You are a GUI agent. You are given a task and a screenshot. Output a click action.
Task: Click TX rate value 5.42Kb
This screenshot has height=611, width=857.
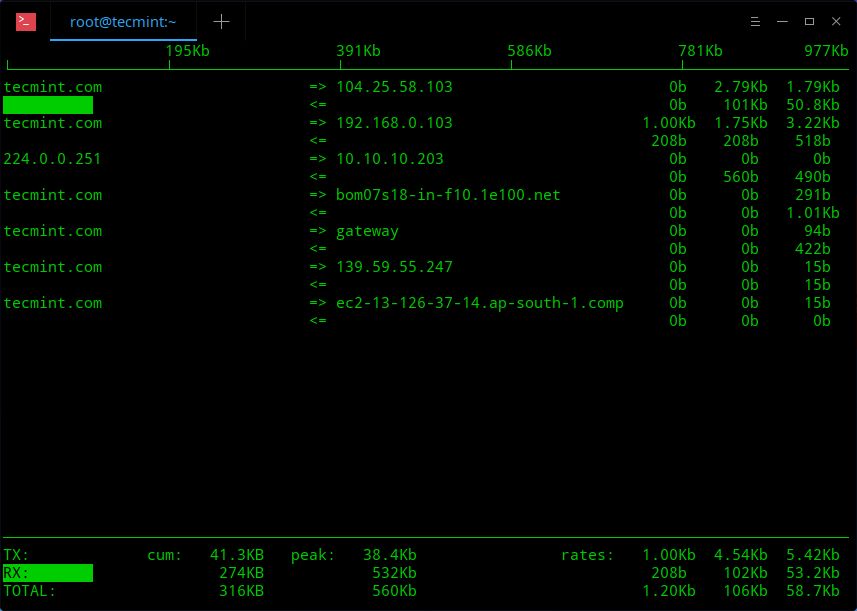pos(813,555)
